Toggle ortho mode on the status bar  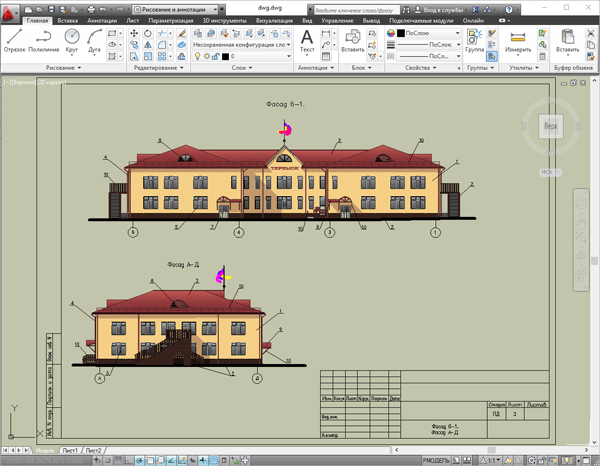tap(128, 461)
